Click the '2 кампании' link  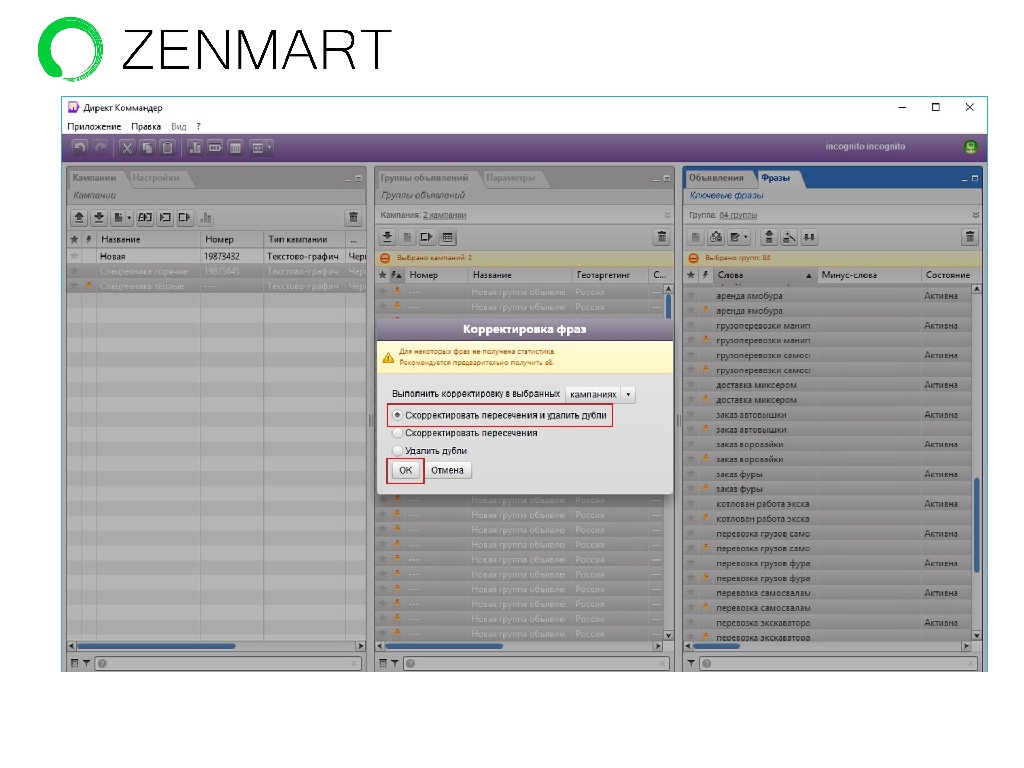pos(444,215)
